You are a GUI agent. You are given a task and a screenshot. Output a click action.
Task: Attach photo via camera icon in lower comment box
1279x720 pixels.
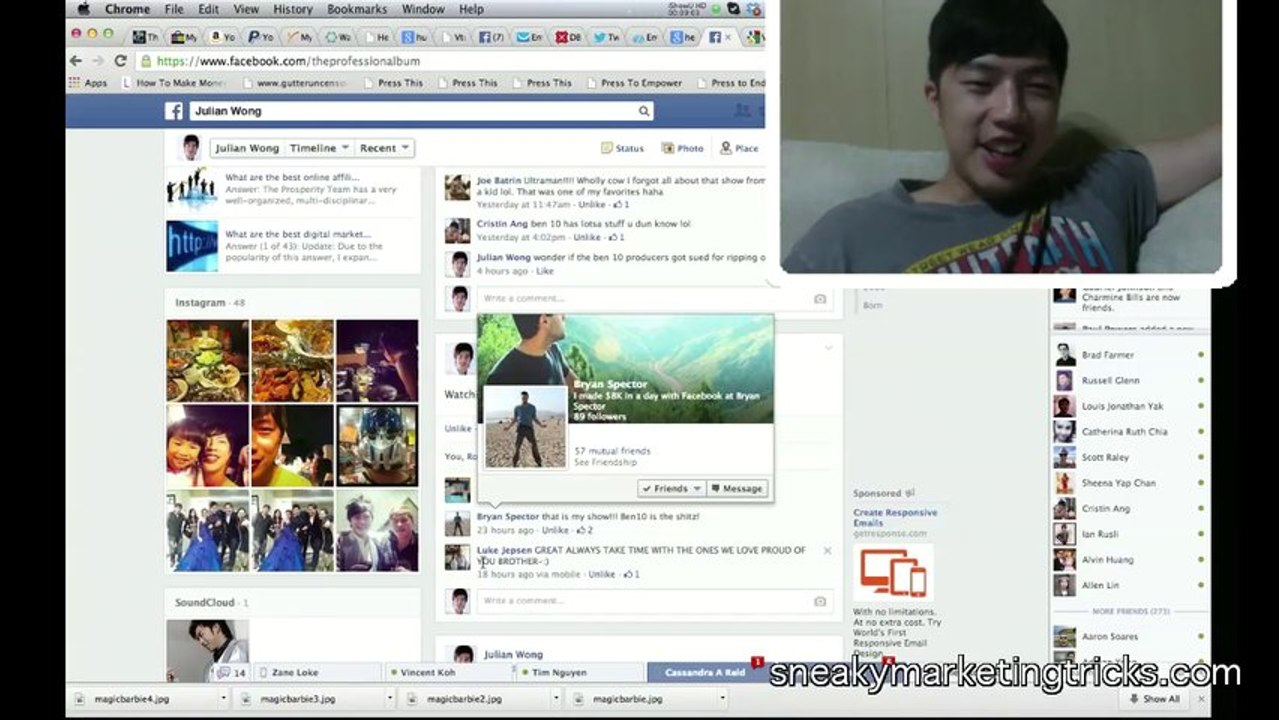pyautogui.click(x=820, y=601)
